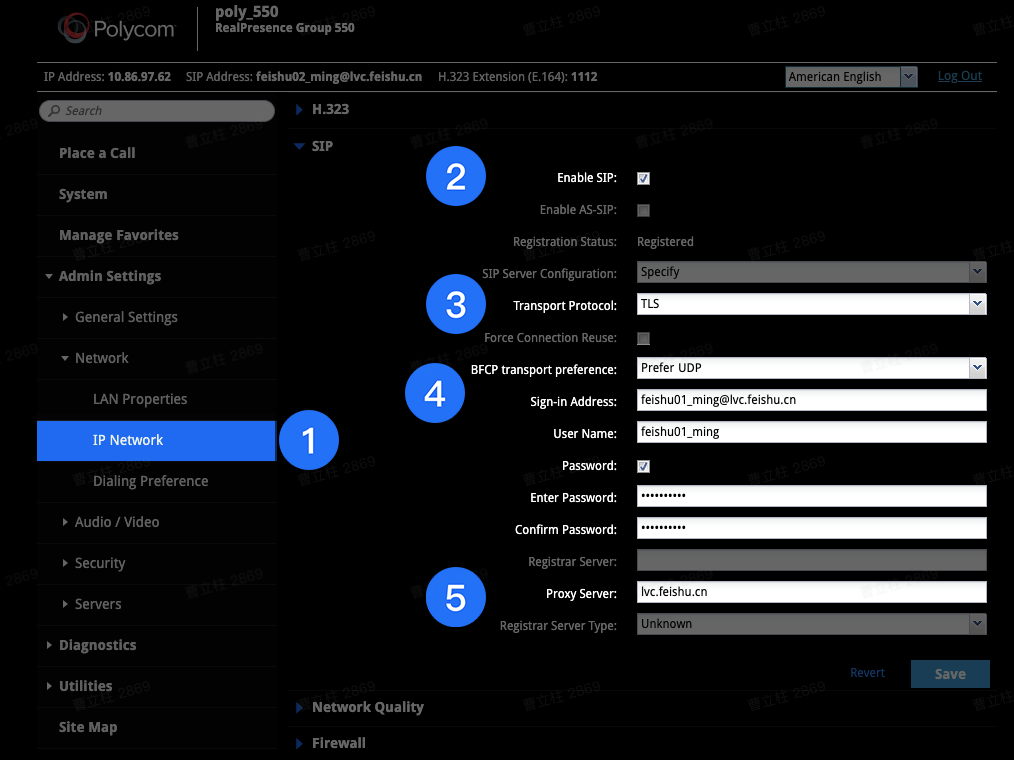Expand the Firewall section

[x=338, y=743]
